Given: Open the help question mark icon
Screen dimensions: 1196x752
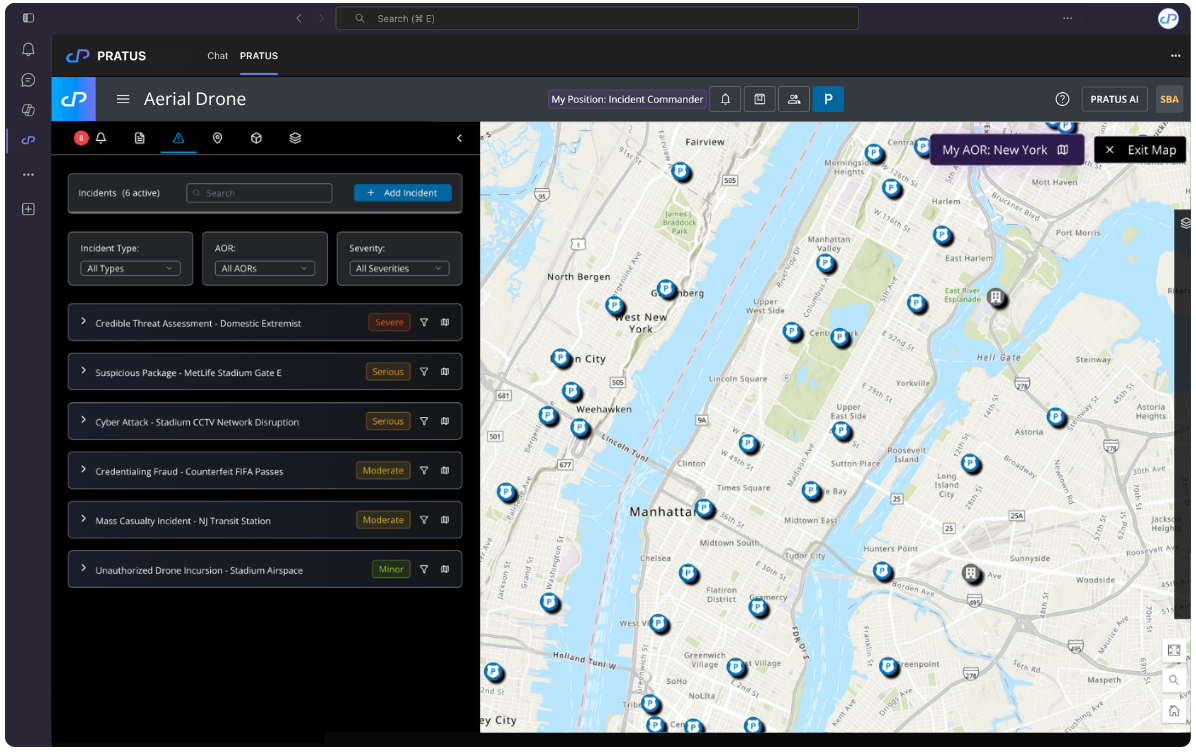Looking at the screenshot, I should pyautogui.click(x=1062, y=99).
